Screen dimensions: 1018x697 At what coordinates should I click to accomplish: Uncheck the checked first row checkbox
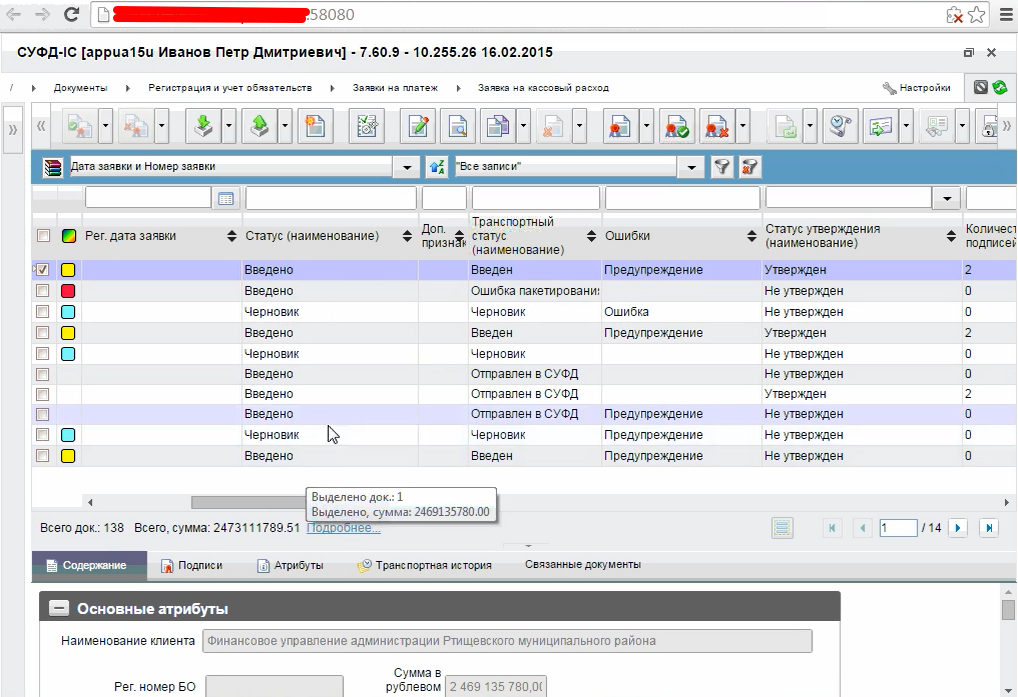tap(42, 269)
